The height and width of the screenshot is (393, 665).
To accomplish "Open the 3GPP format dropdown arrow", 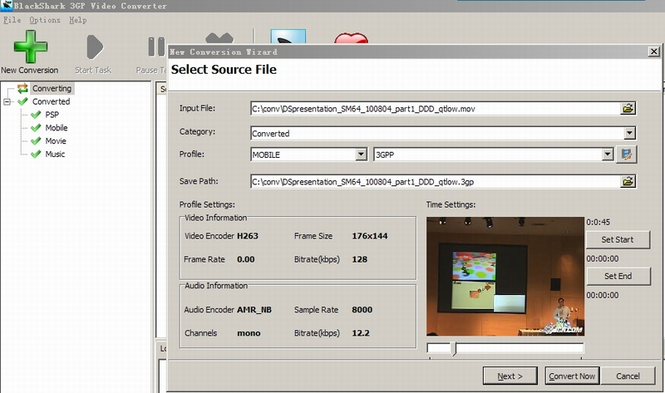I will [607, 154].
